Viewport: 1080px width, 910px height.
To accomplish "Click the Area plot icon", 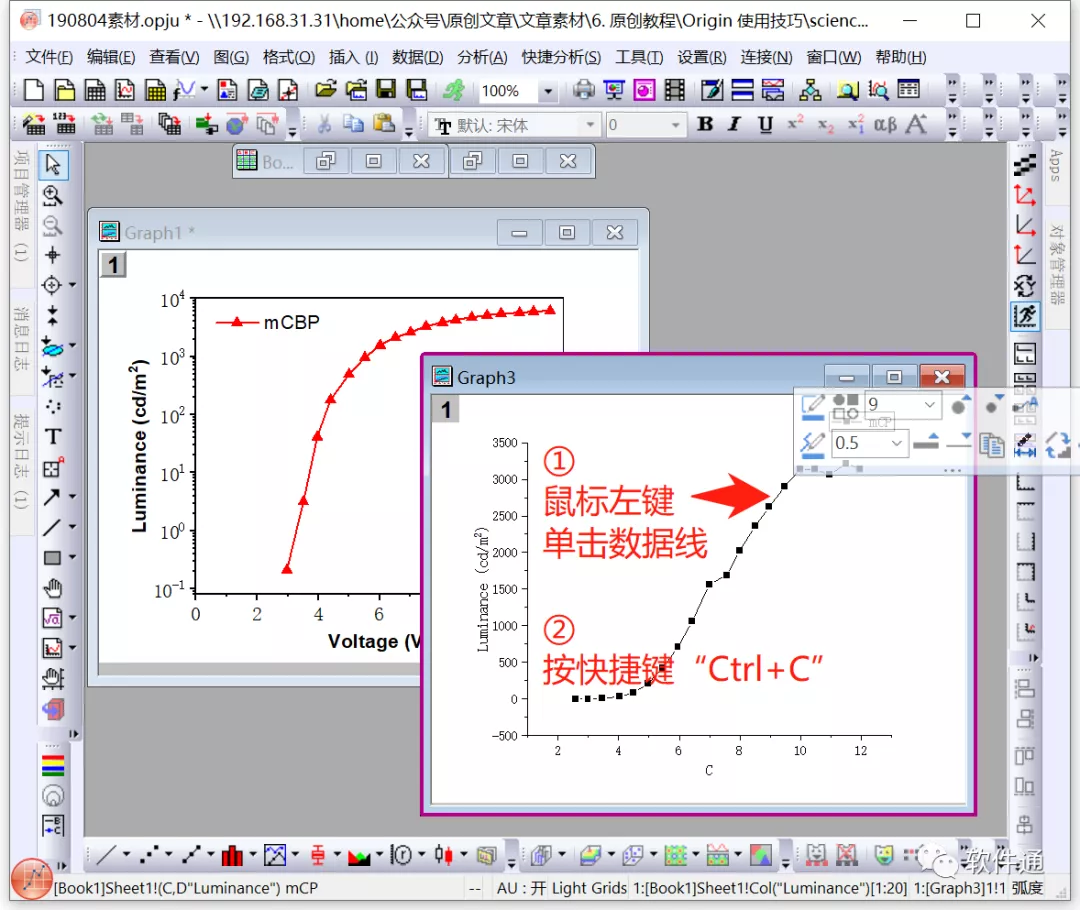I will click(x=359, y=856).
